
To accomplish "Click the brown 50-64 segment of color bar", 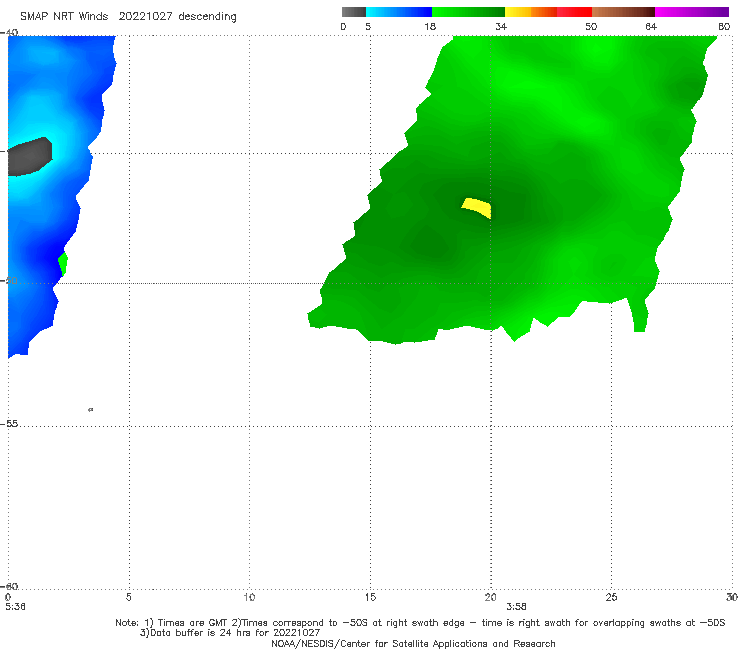I will click(623, 12).
